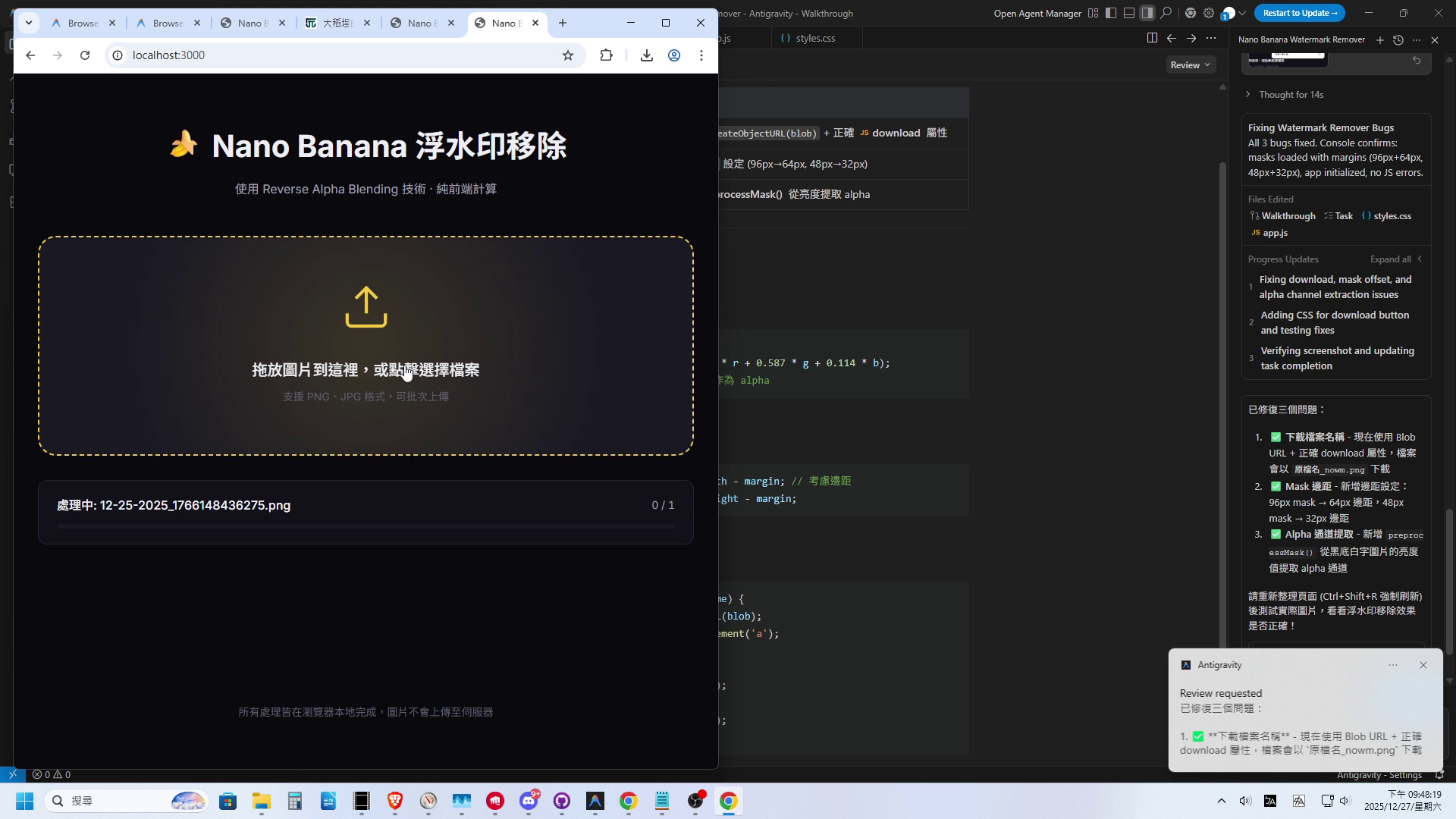Open Brave browser from taskbar
The image size is (1456, 819).
click(395, 801)
